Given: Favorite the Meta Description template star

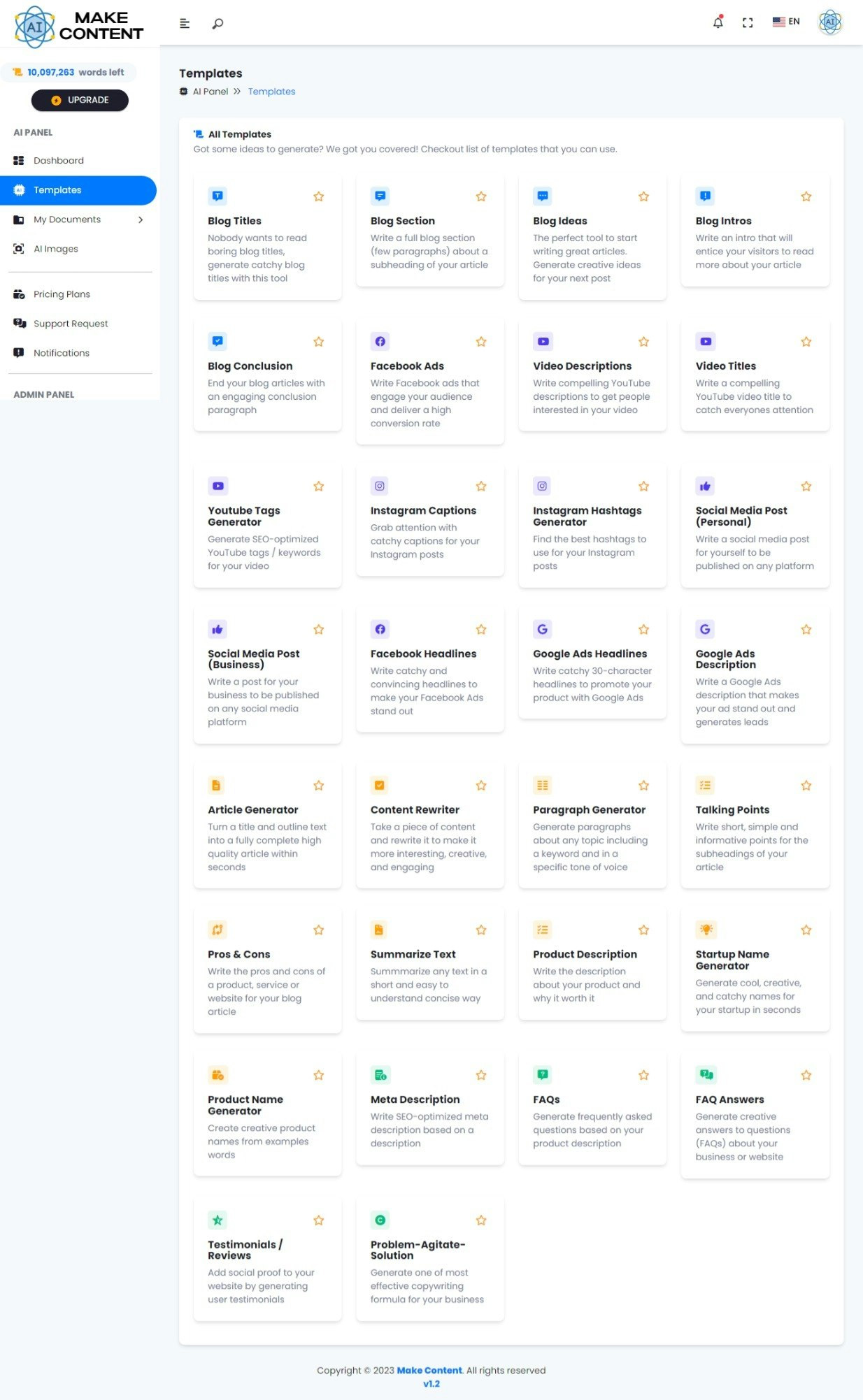Looking at the screenshot, I should click(x=481, y=1076).
